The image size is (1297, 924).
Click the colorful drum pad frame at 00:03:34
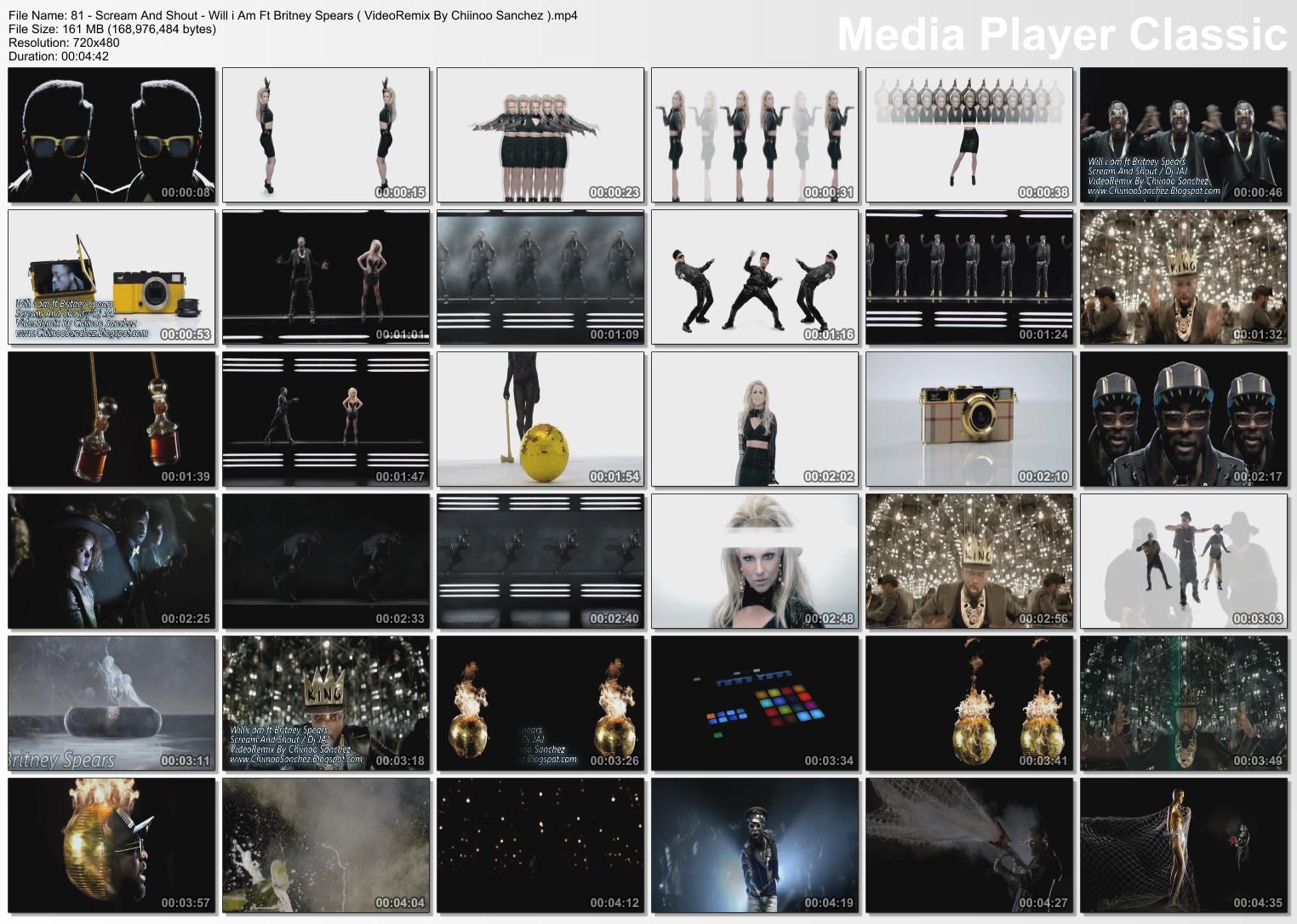click(752, 702)
